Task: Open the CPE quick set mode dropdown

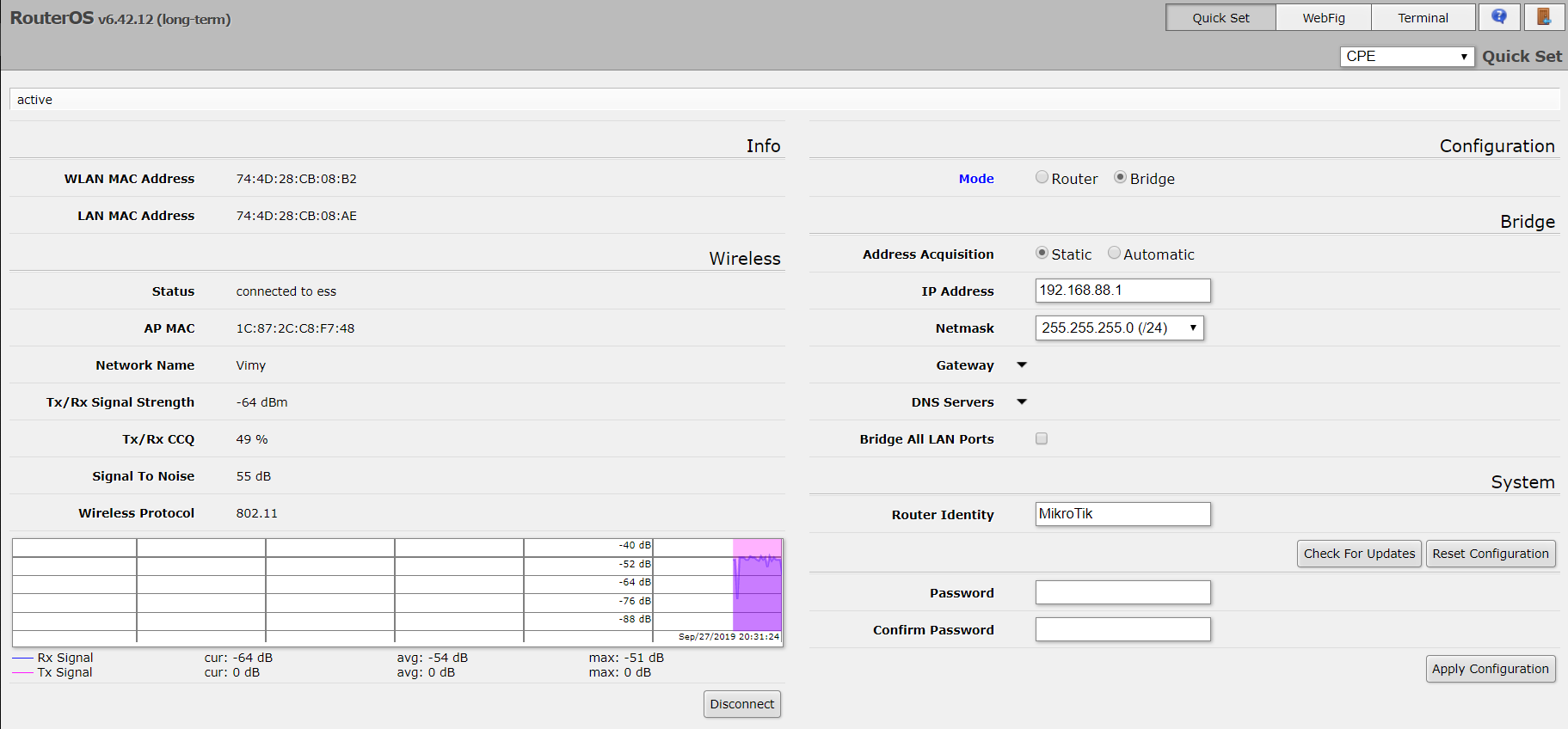Action: pos(1406,57)
